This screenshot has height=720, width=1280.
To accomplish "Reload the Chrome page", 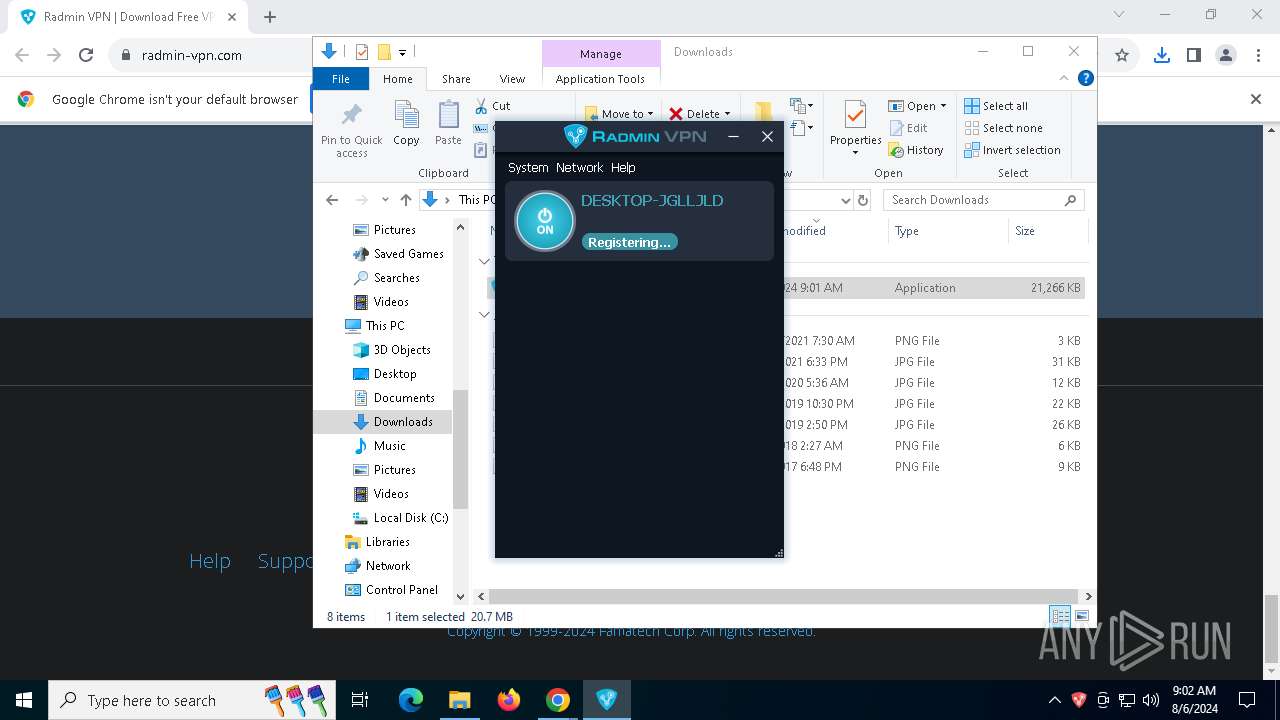I will 86,55.
